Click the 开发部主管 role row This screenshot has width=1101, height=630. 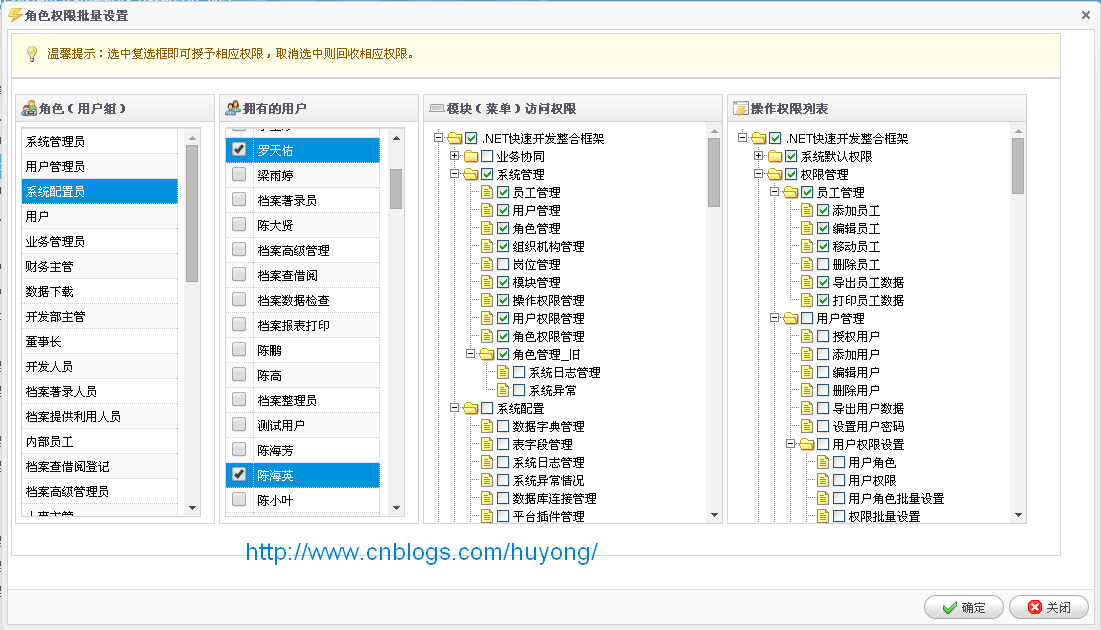tap(100, 317)
